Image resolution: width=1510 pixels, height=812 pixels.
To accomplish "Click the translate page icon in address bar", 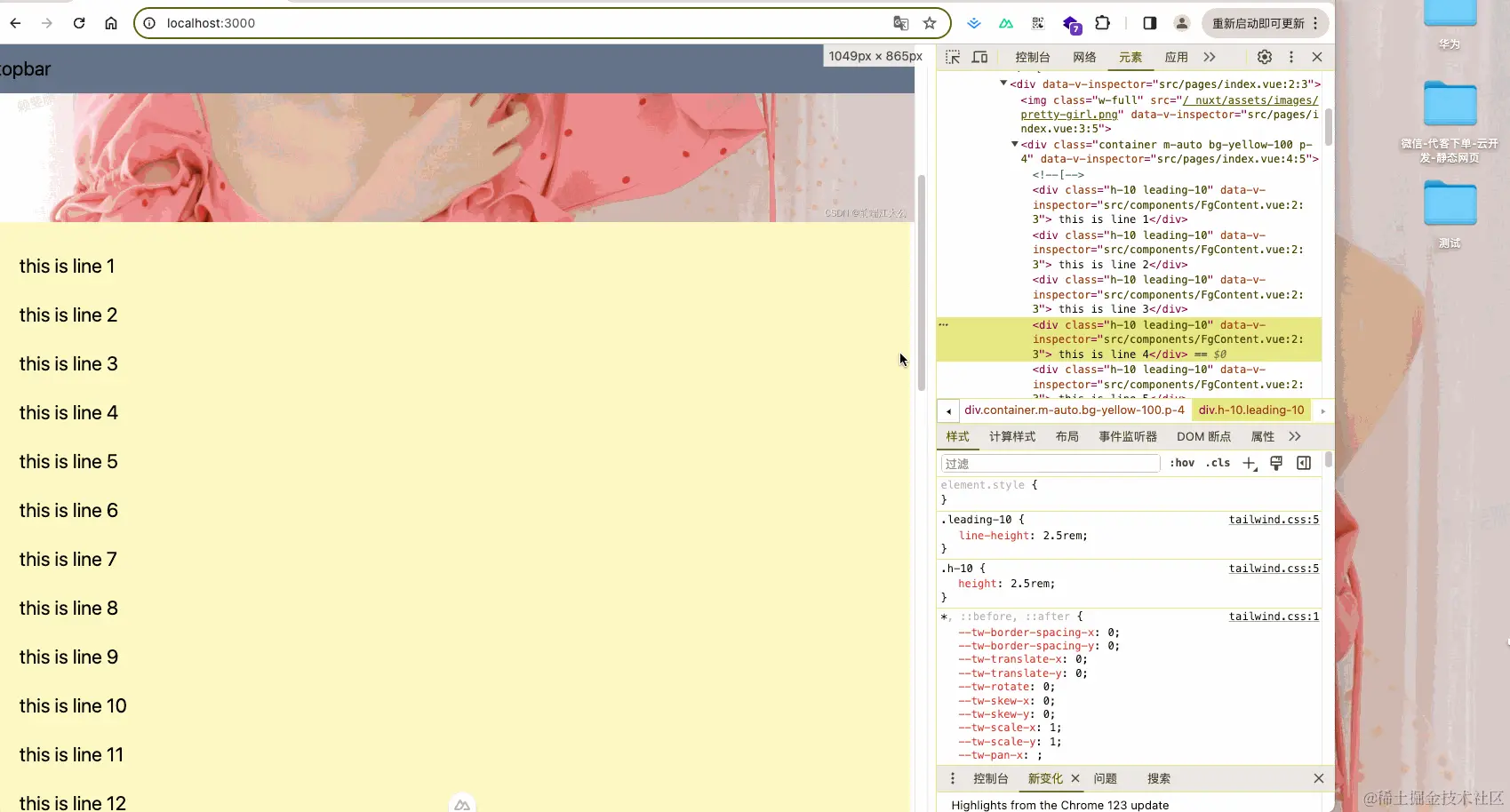I will [900, 23].
